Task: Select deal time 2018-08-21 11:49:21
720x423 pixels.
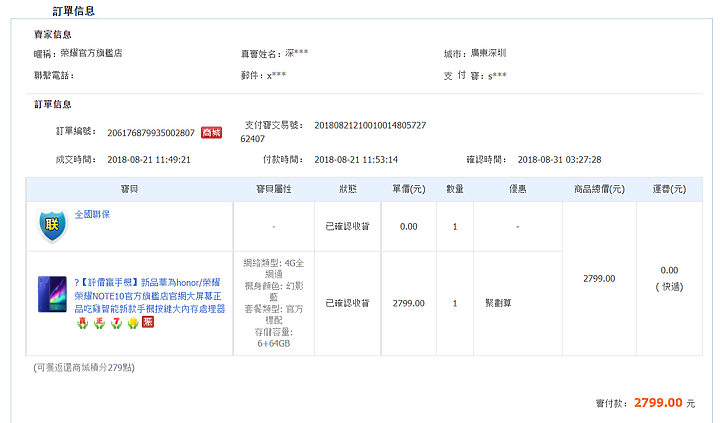Action: (x=149, y=160)
